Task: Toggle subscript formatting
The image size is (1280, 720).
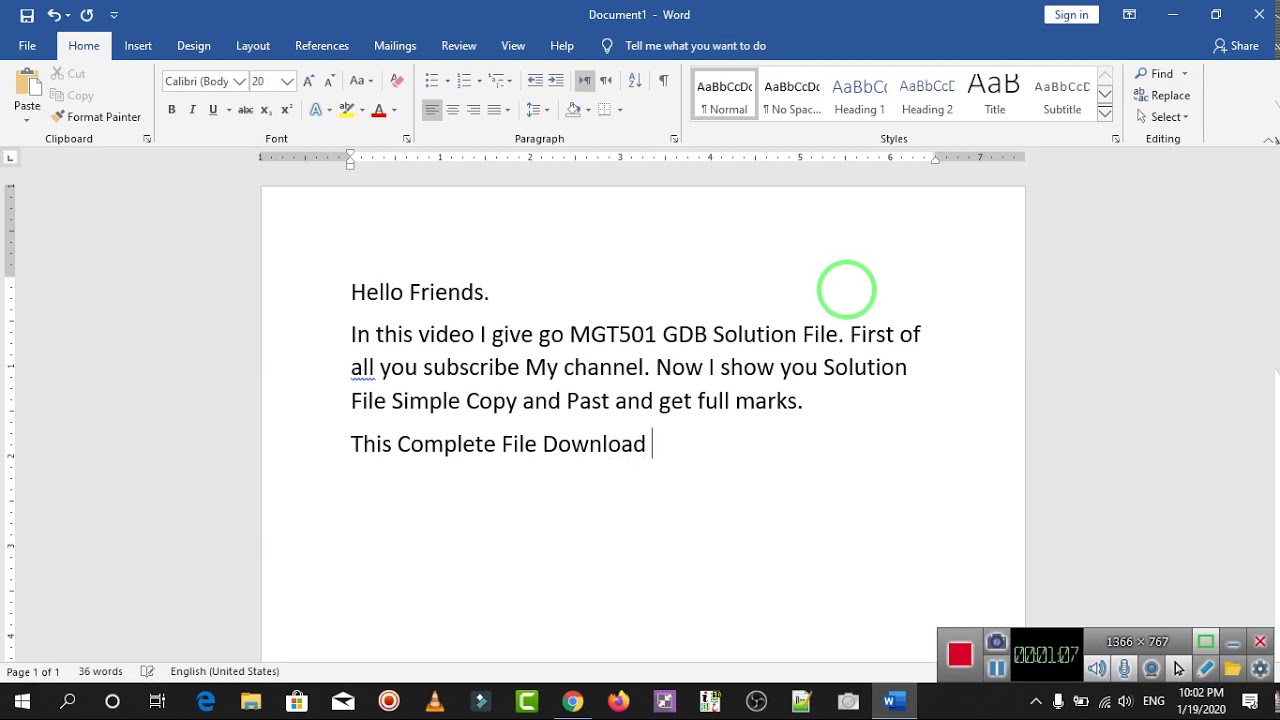Action: point(266,110)
